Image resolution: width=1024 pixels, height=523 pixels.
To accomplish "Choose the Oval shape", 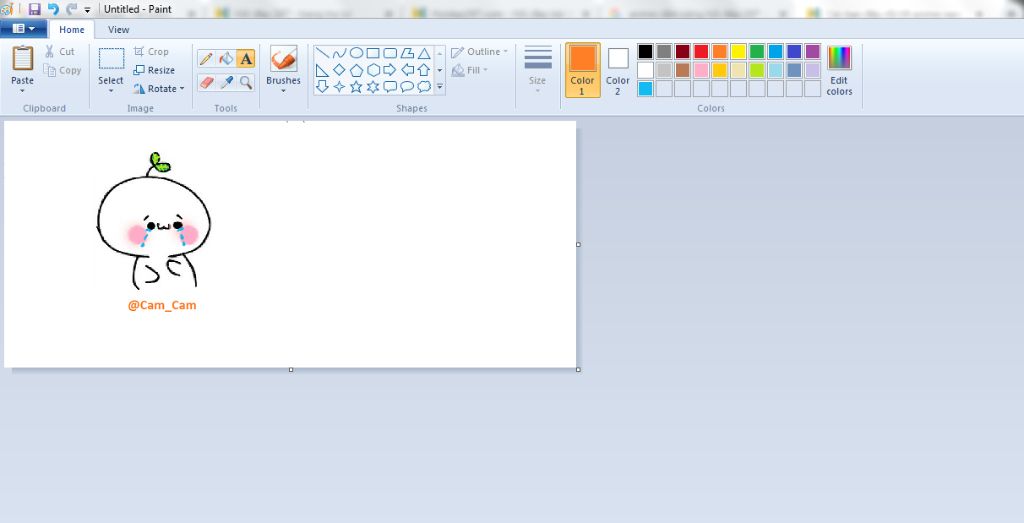I will click(x=356, y=53).
